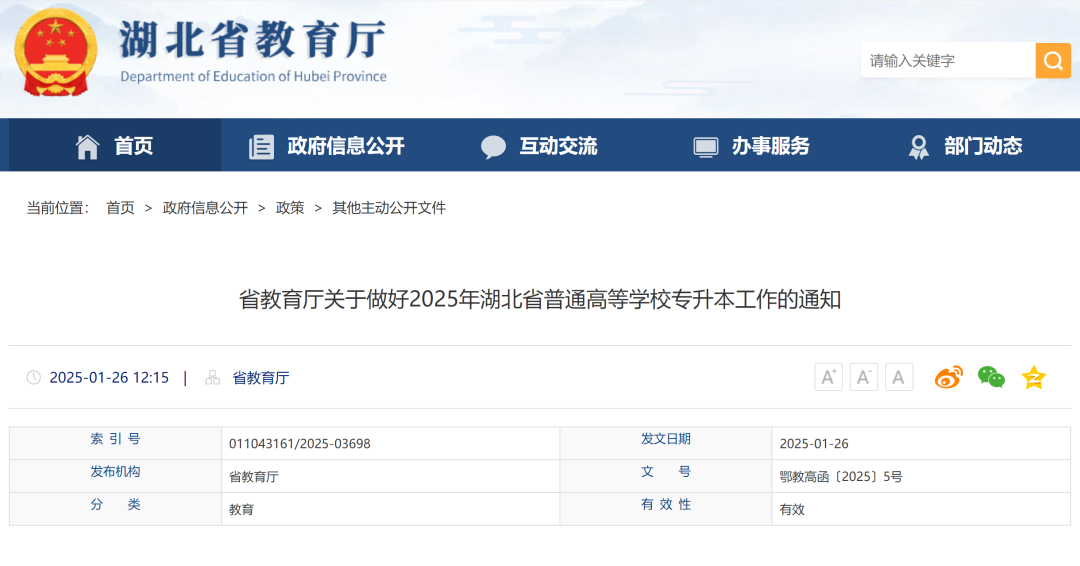
Task: Click the 发文日期 label cell
Action: 666,443
